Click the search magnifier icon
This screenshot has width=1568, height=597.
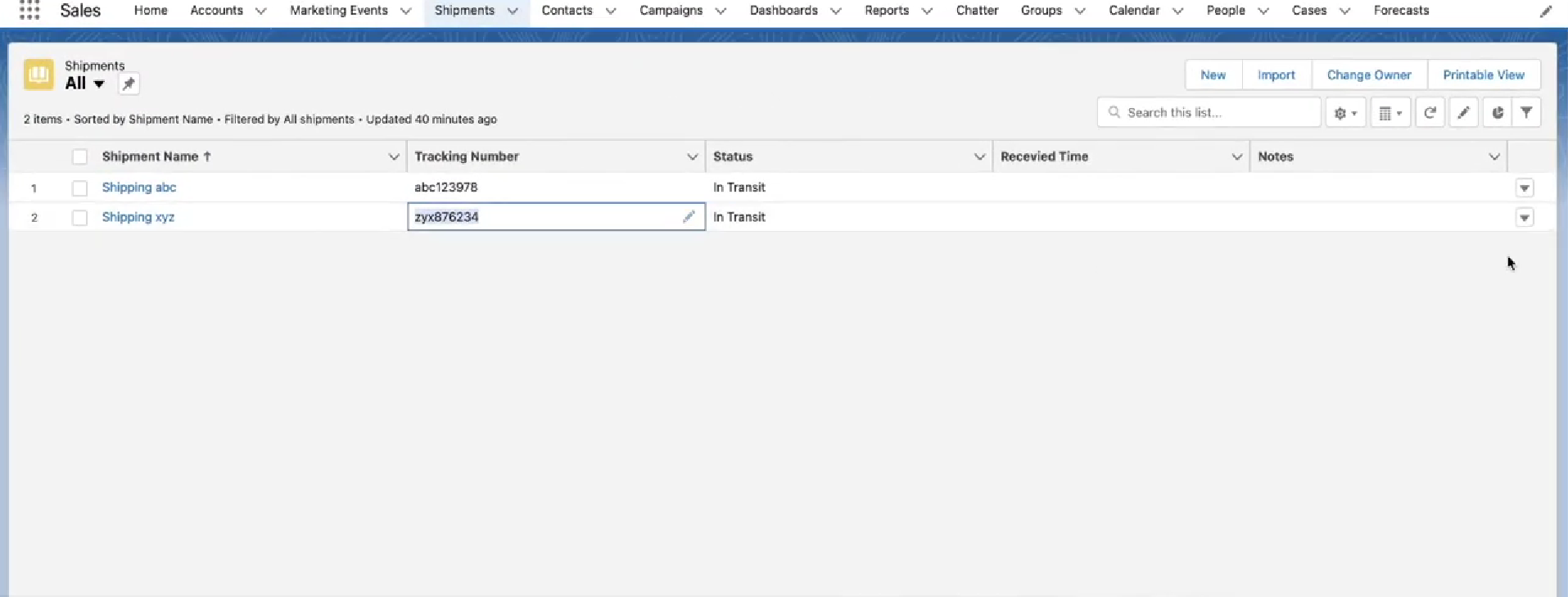tap(1114, 112)
